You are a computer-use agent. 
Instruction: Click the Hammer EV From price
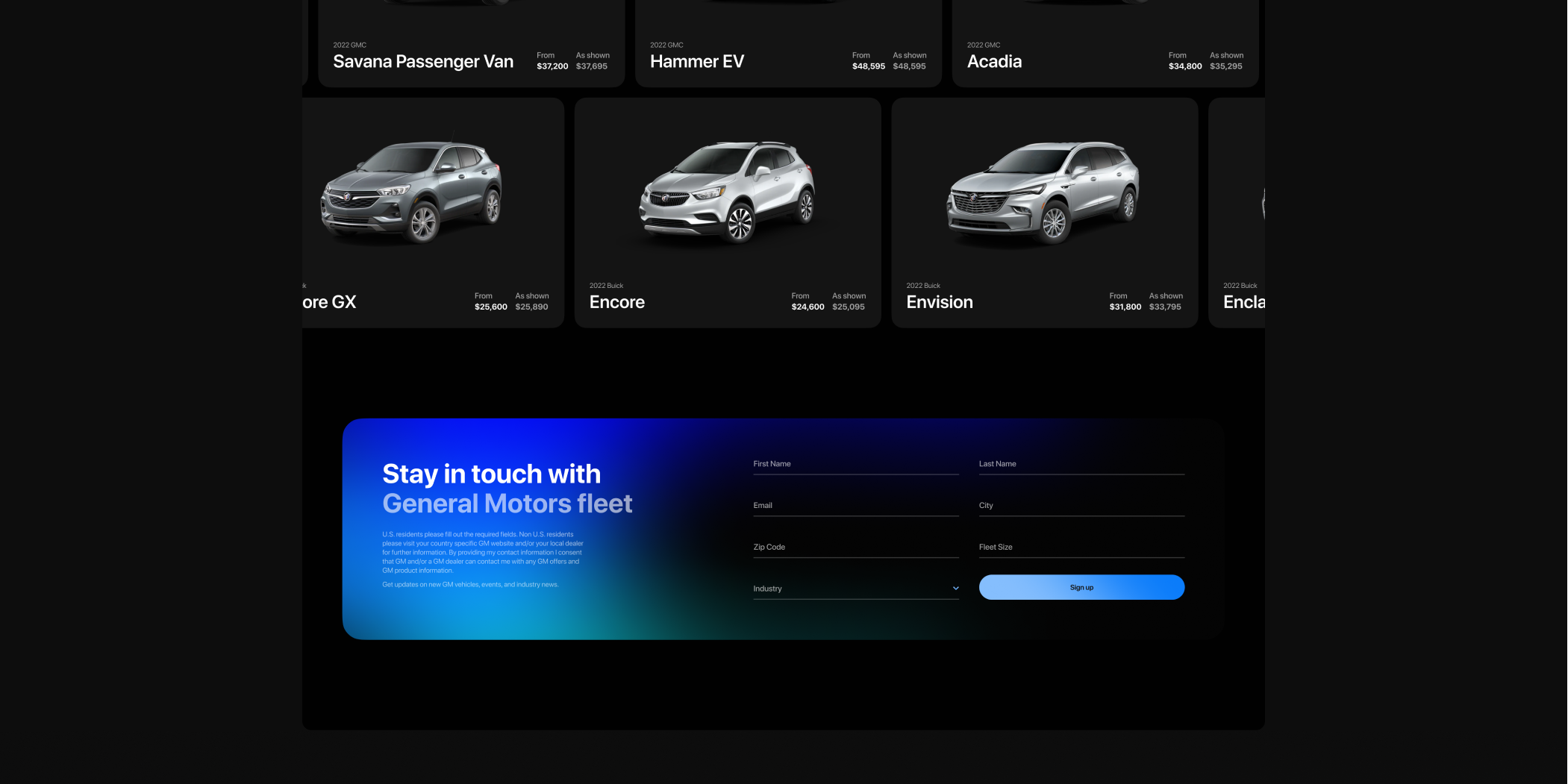(x=869, y=66)
